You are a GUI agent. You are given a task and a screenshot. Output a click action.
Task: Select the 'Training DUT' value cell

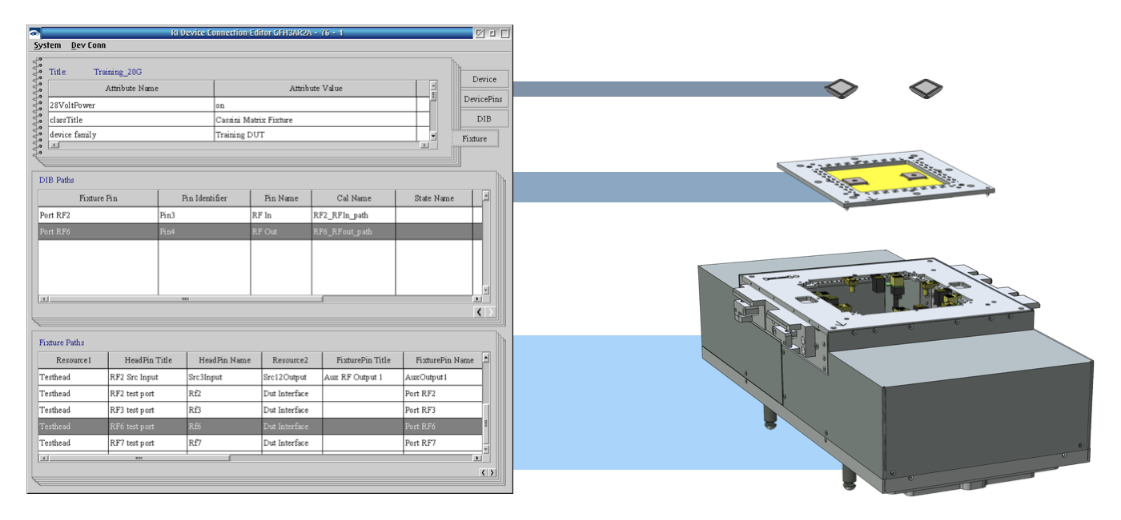[315, 134]
